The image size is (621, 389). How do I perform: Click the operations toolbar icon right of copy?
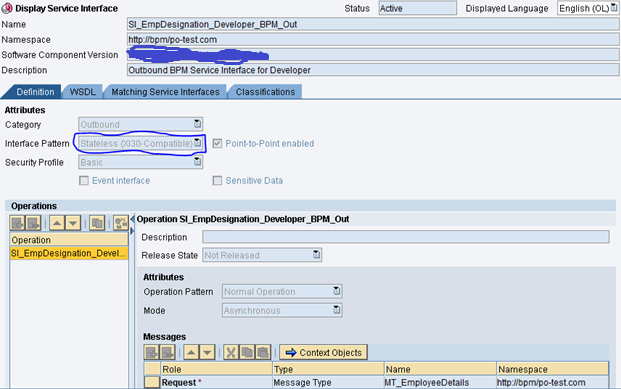pyautogui.click(x=120, y=223)
